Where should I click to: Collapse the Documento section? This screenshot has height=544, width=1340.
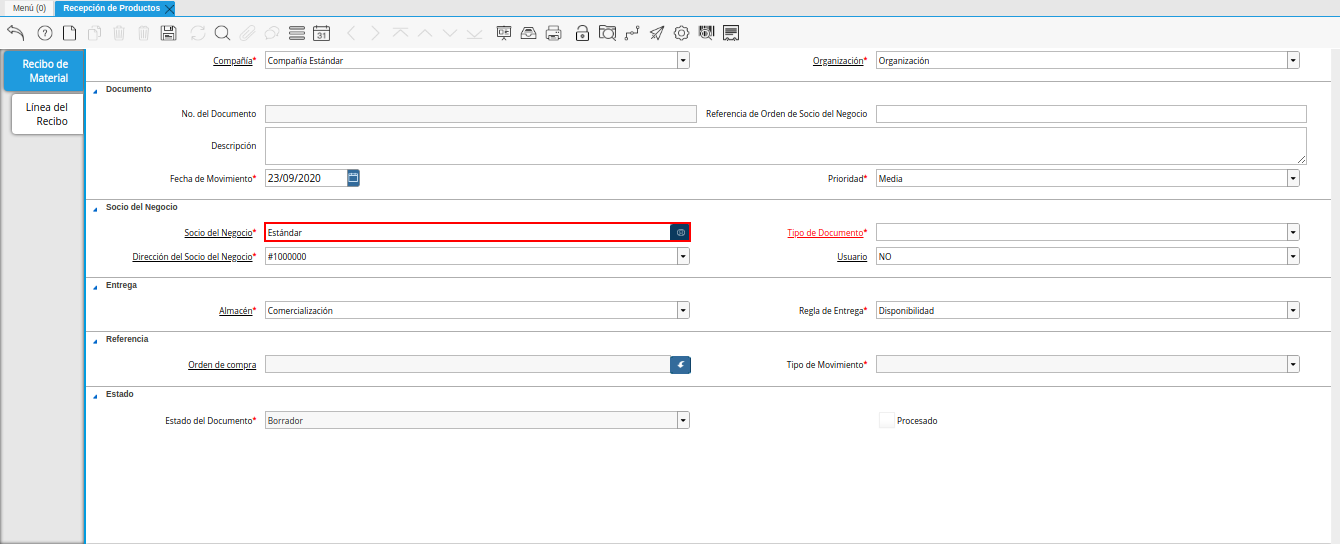point(96,90)
